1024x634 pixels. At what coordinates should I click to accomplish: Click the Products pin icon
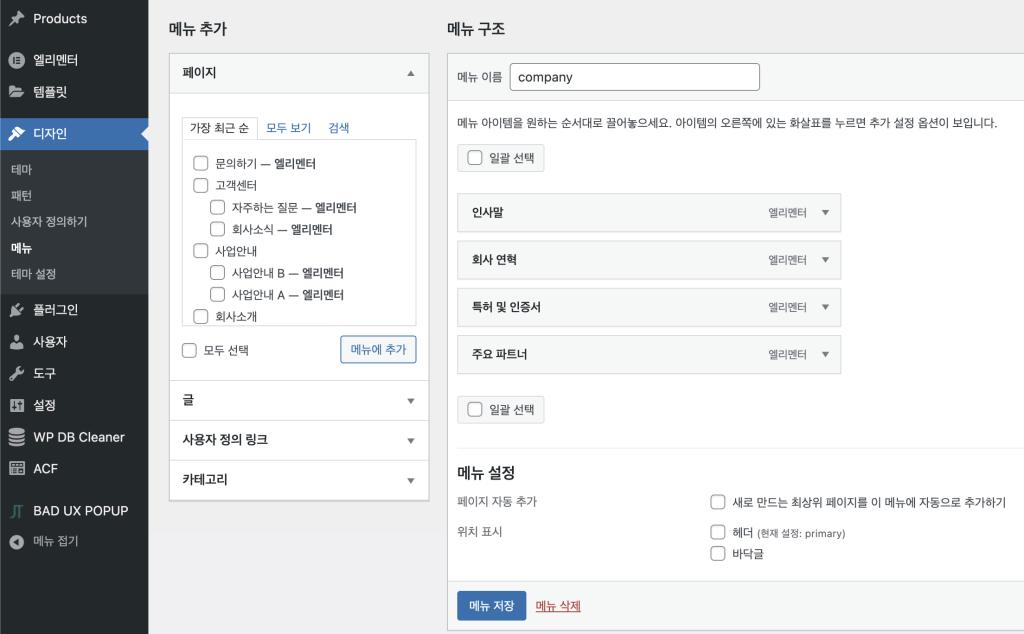[x=17, y=19]
